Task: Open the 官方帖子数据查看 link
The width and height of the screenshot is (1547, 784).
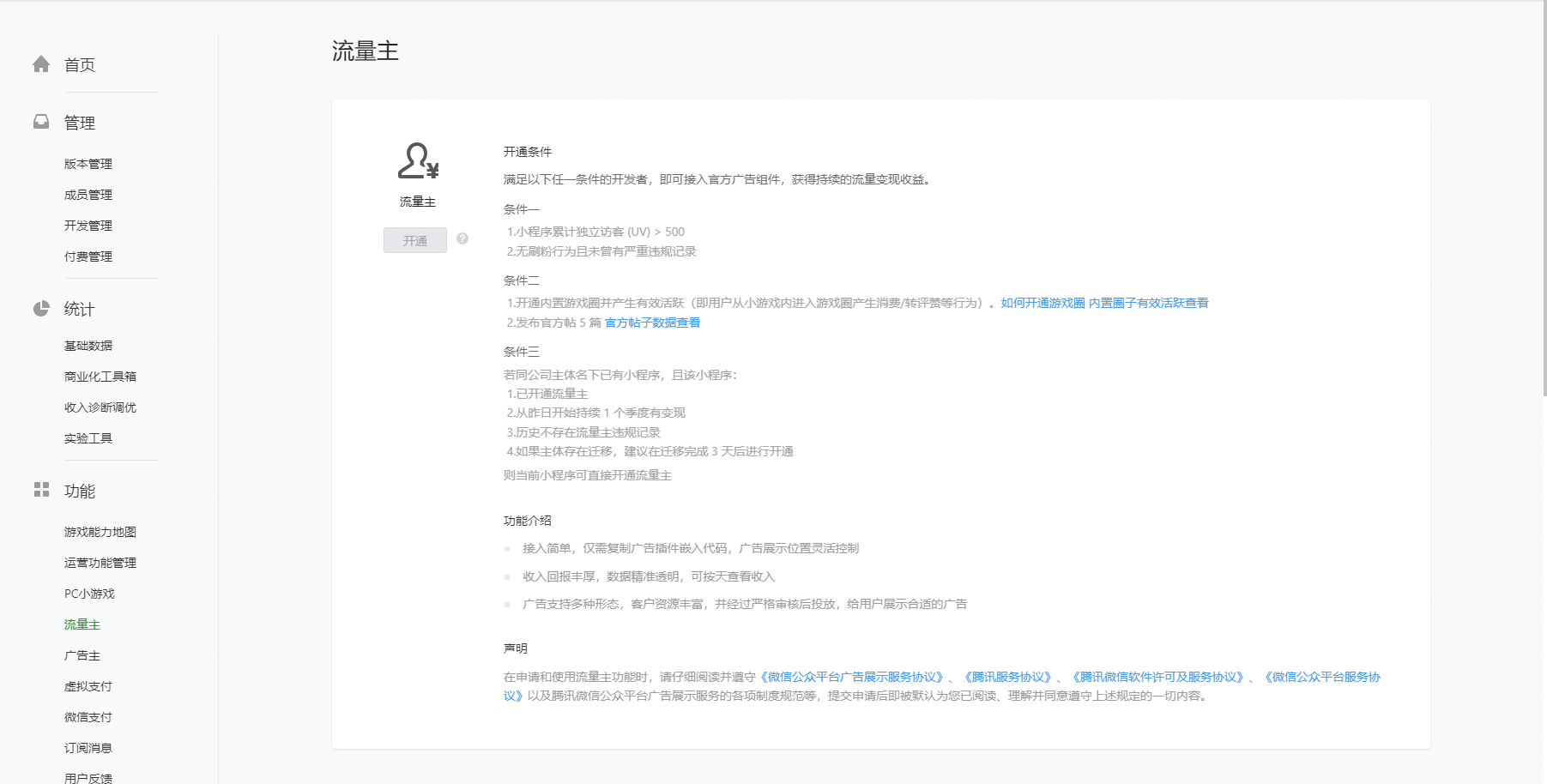Action: click(x=652, y=323)
